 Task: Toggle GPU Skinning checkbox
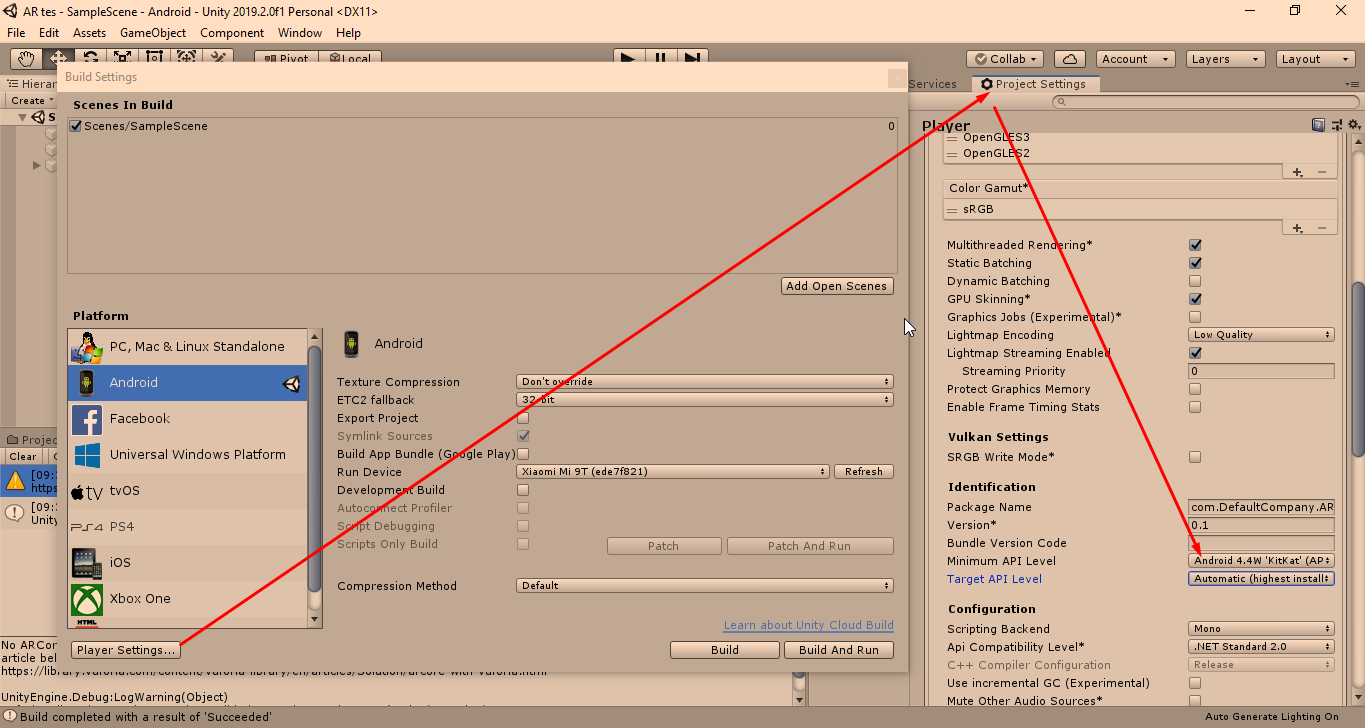pos(1195,299)
